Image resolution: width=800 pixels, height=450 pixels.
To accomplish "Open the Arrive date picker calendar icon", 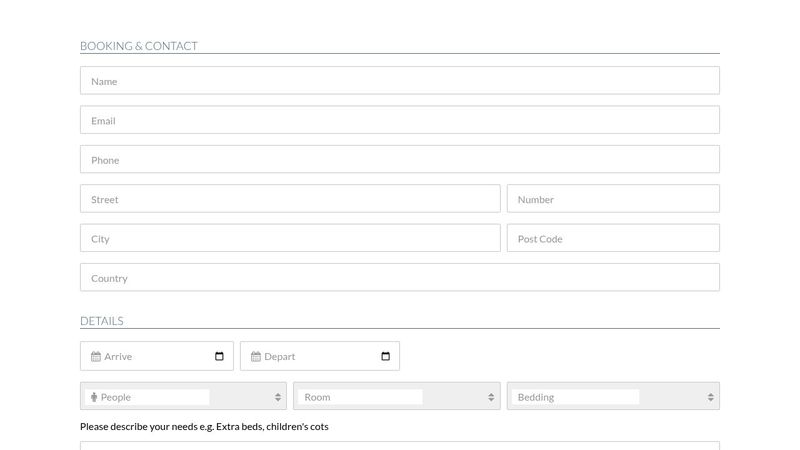I will [219, 356].
